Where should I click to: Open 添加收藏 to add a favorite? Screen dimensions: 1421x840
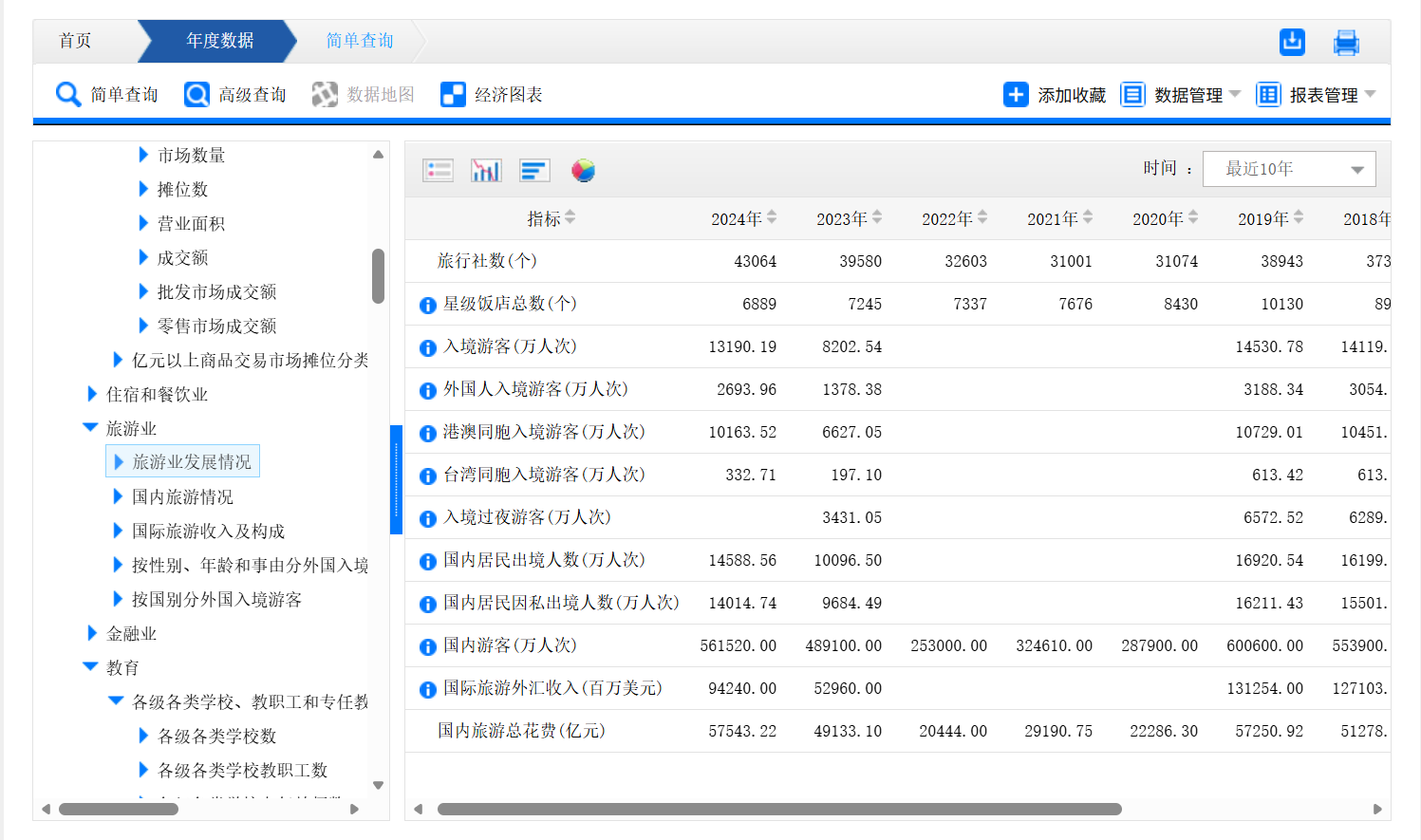click(x=1055, y=95)
